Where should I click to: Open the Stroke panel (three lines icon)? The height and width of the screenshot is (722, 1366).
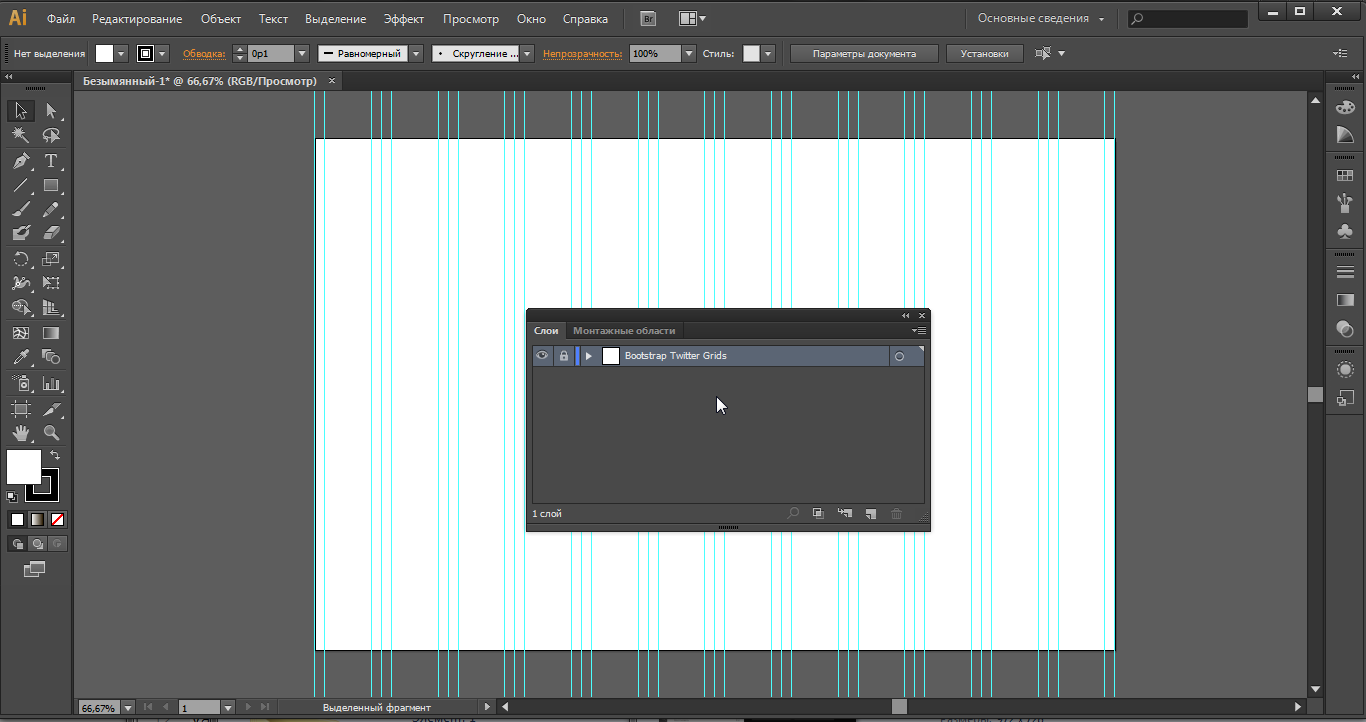(x=1345, y=272)
